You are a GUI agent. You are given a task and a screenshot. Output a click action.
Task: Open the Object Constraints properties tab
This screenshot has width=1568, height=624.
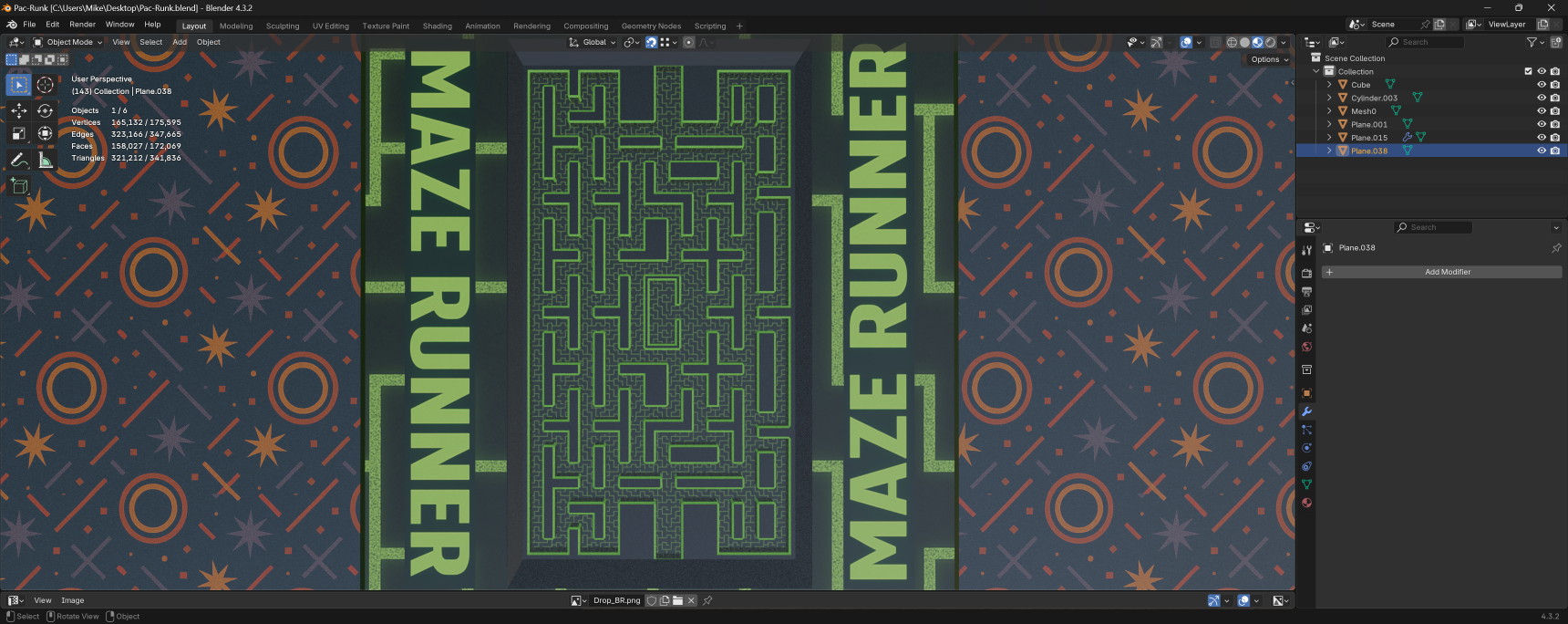point(1306,466)
